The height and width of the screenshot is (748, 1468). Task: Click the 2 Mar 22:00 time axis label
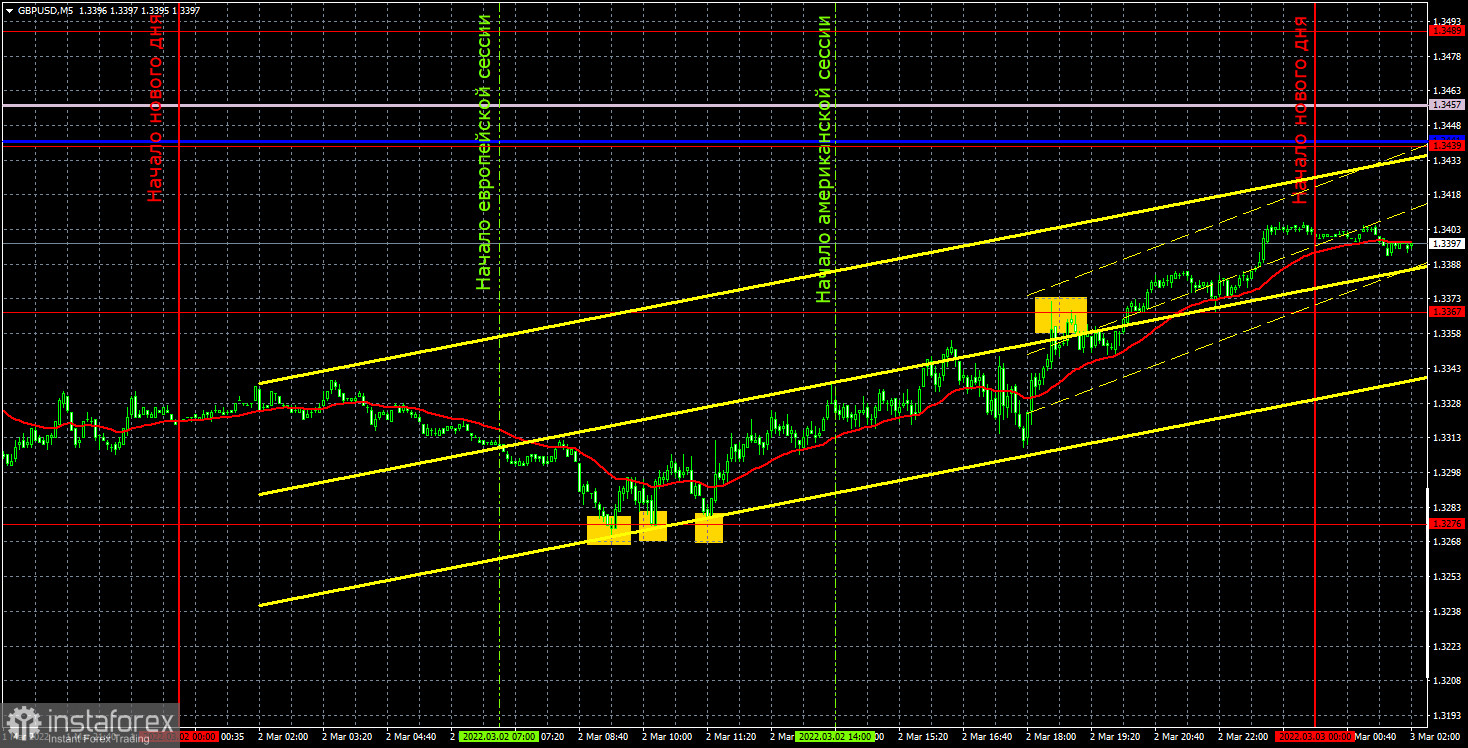click(x=1242, y=737)
